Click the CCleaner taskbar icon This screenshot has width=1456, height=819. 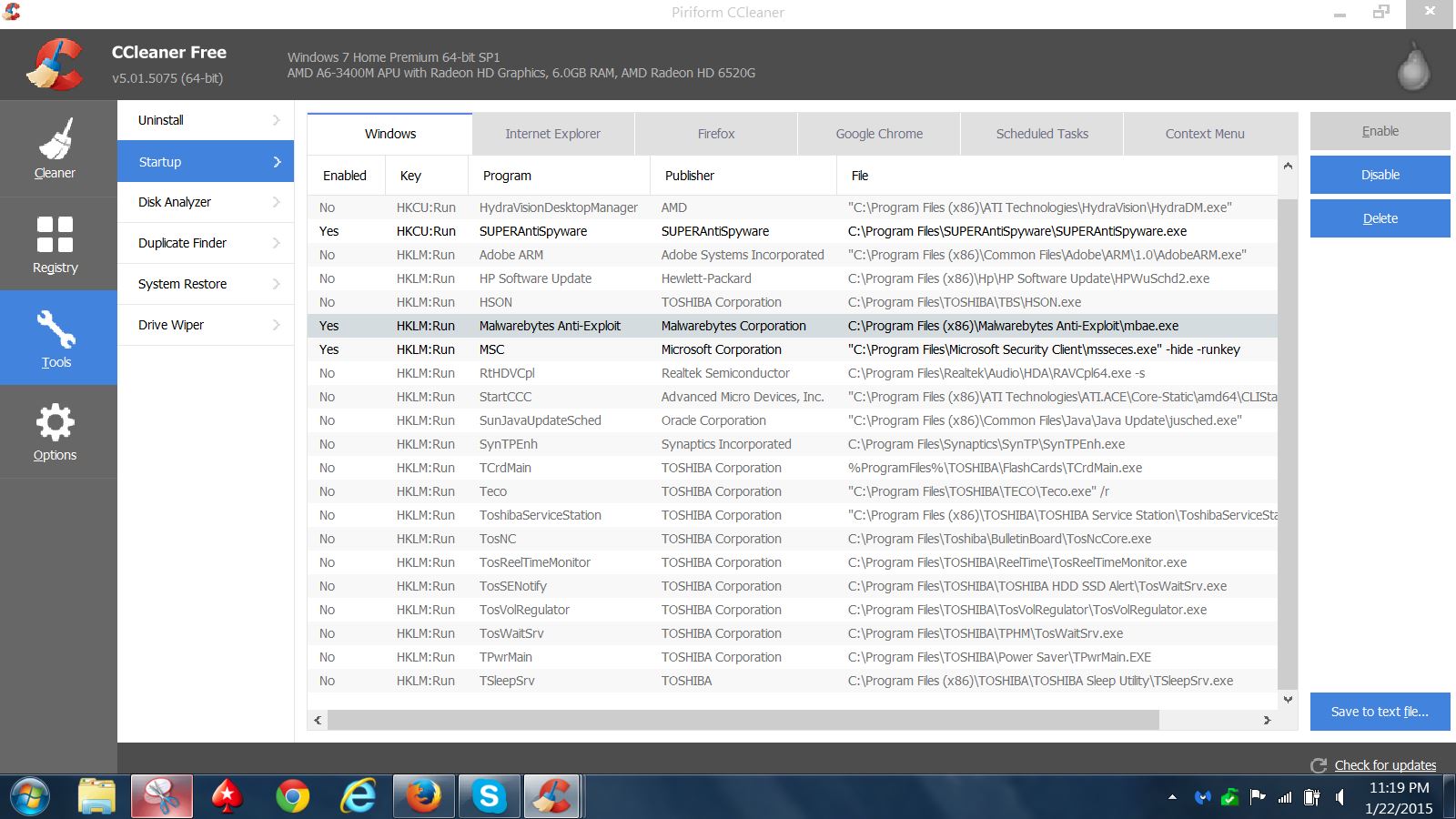[552, 797]
